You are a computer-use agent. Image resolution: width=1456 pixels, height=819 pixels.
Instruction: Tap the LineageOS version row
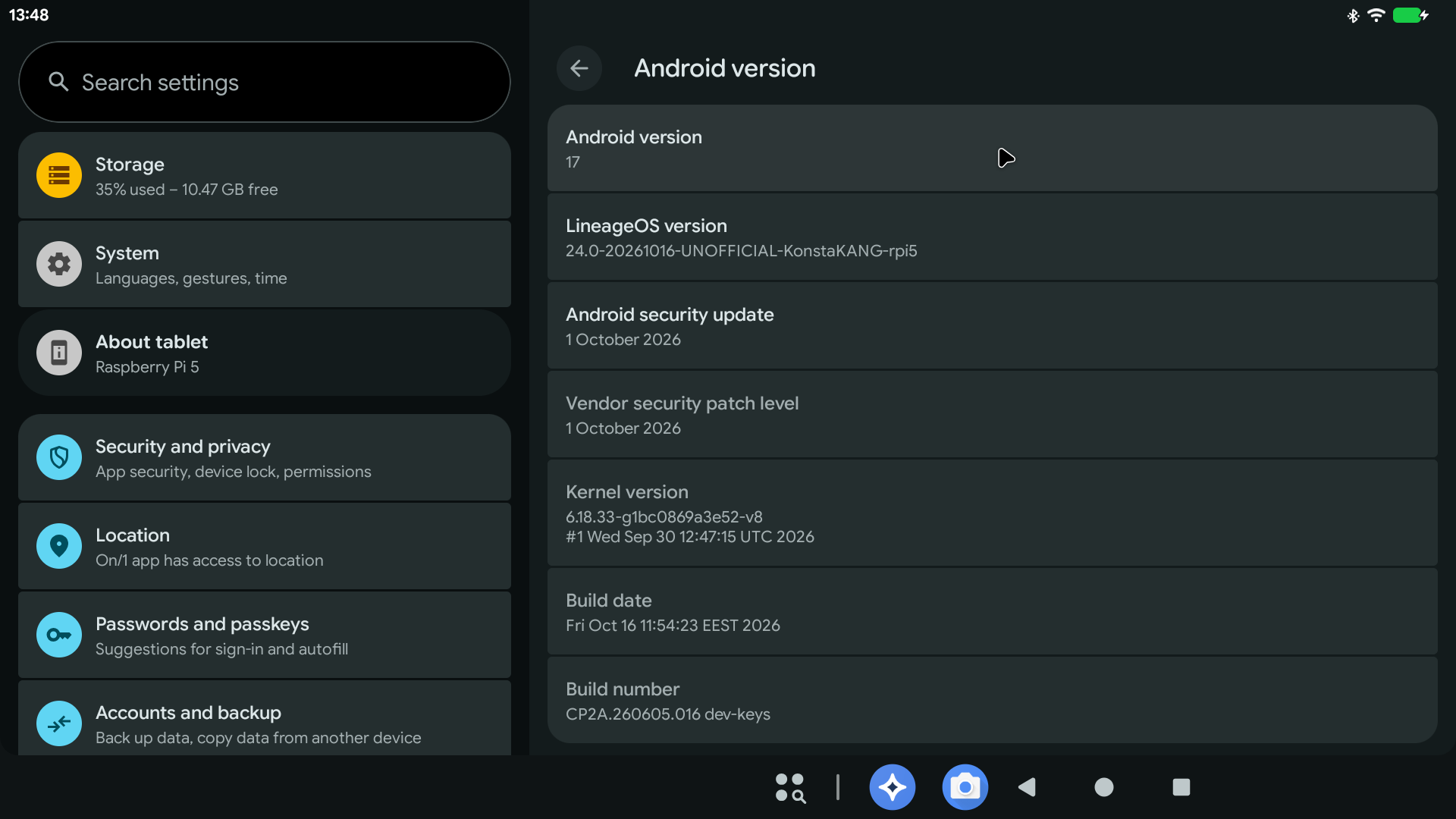coord(993,237)
